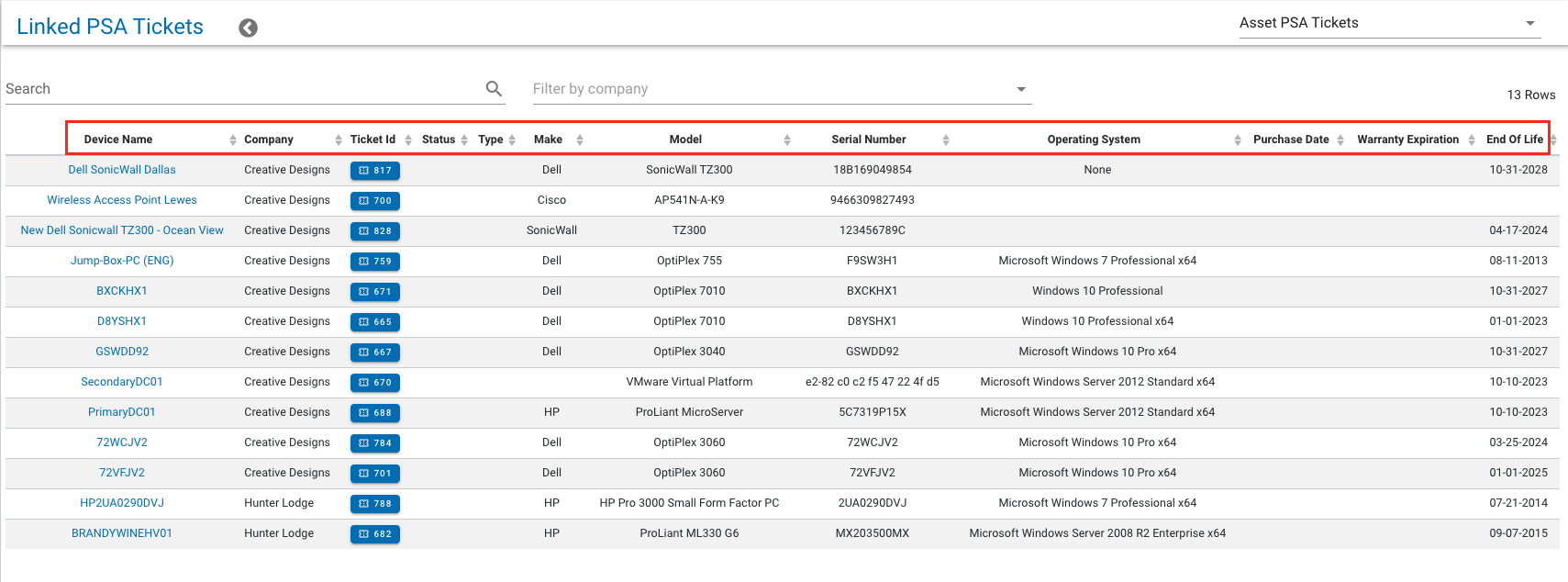This screenshot has height=582, width=1568.
Task: Open ticket 701 badge
Action: pyautogui.click(x=375, y=473)
